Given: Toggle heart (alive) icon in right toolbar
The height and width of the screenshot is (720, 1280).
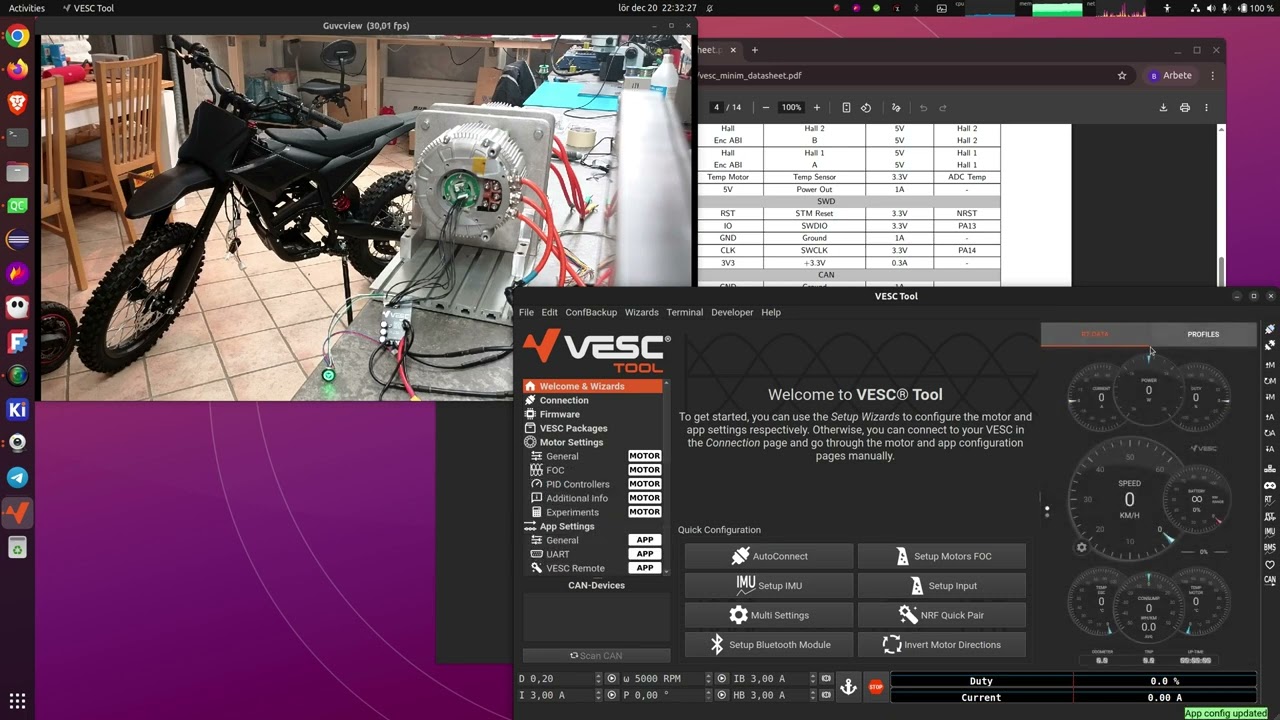Looking at the screenshot, I should (x=1270, y=565).
